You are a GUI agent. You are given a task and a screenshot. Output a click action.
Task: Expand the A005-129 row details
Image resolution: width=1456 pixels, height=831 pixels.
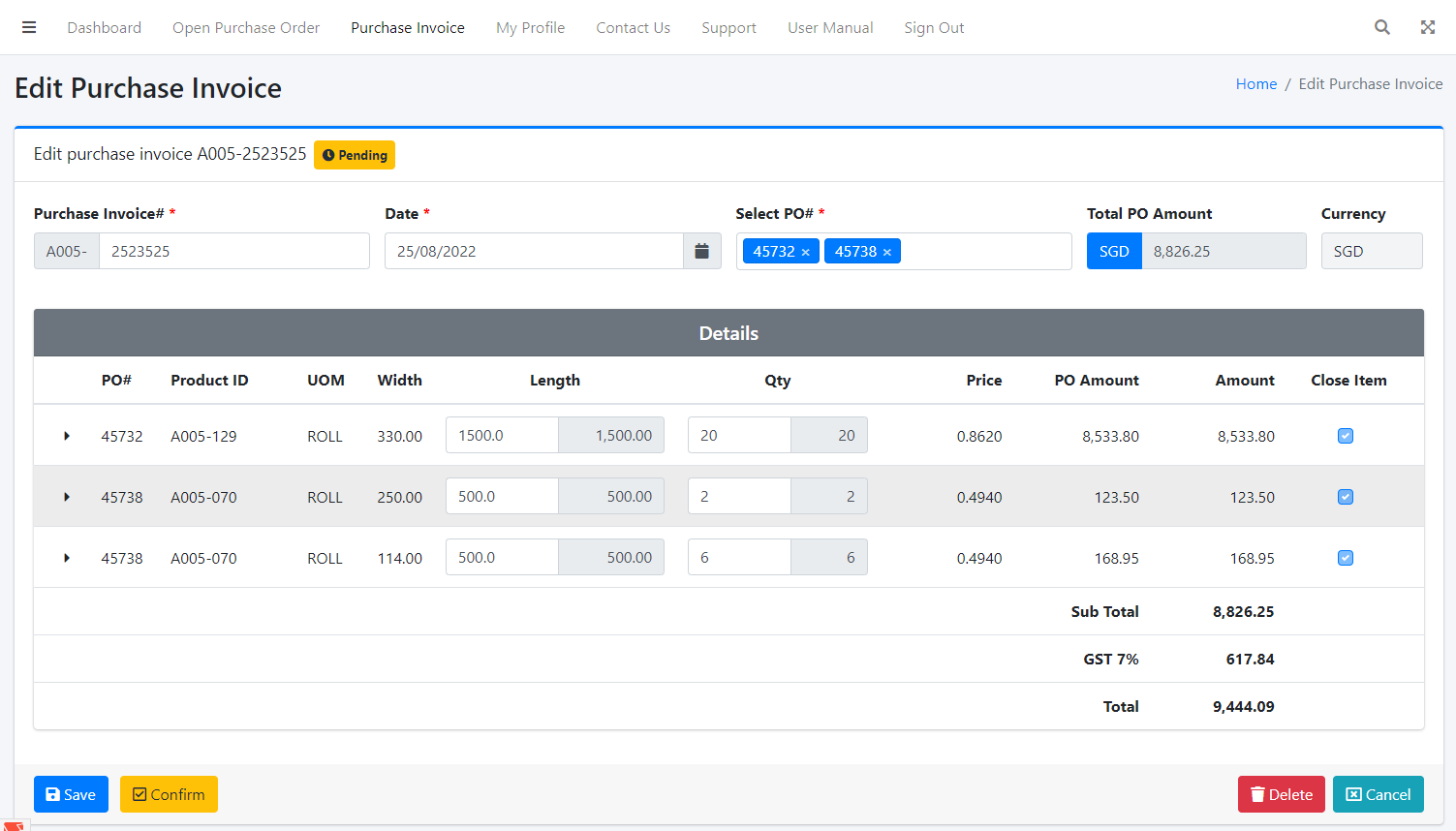(x=67, y=436)
